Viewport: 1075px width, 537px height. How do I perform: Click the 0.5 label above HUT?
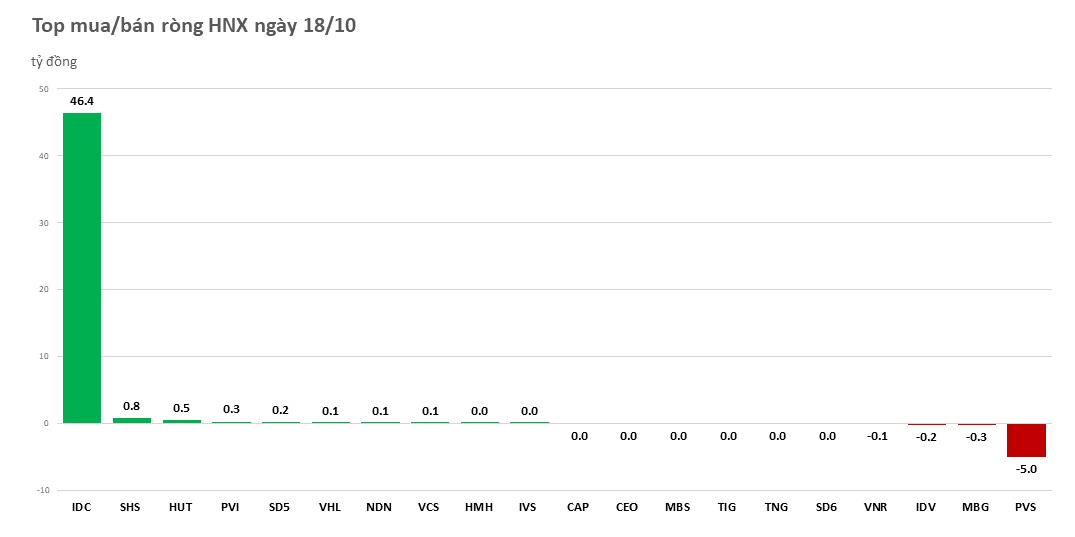(x=181, y=408)
